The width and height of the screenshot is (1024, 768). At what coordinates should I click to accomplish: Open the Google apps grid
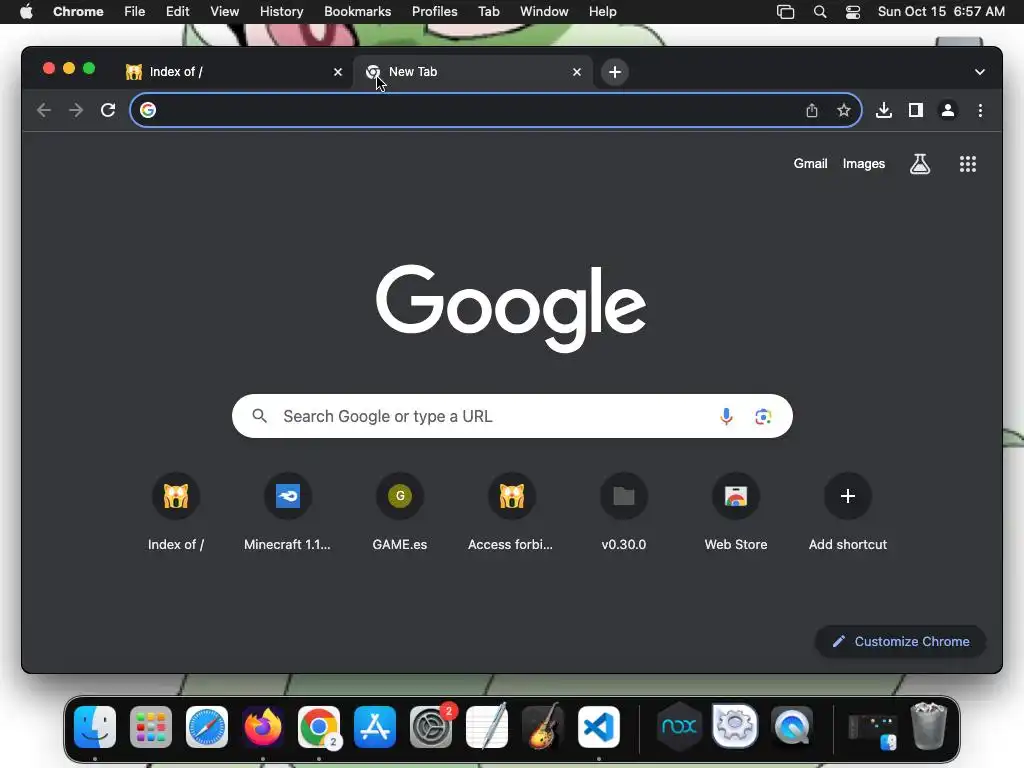coord(968,164)
